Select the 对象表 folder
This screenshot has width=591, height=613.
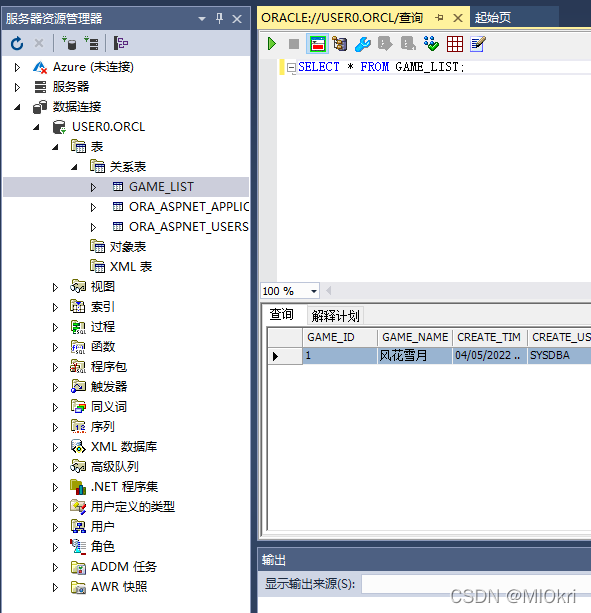(128, 247)
